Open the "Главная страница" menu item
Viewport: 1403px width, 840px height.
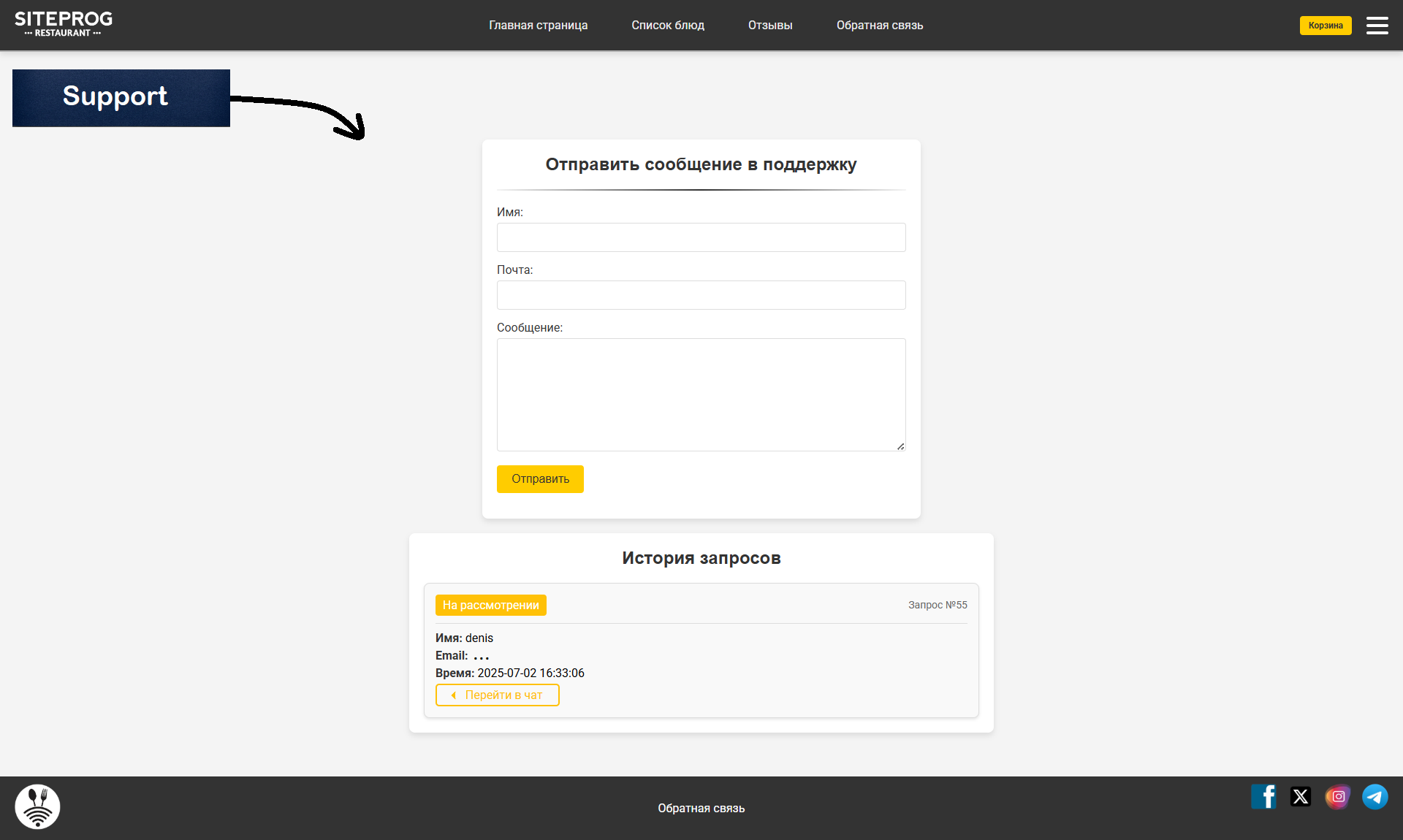pyautogui.click(x=538, y=26)
